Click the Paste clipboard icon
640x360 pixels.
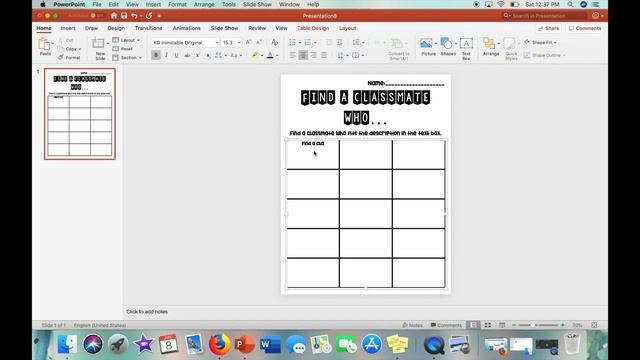[44, 44]
